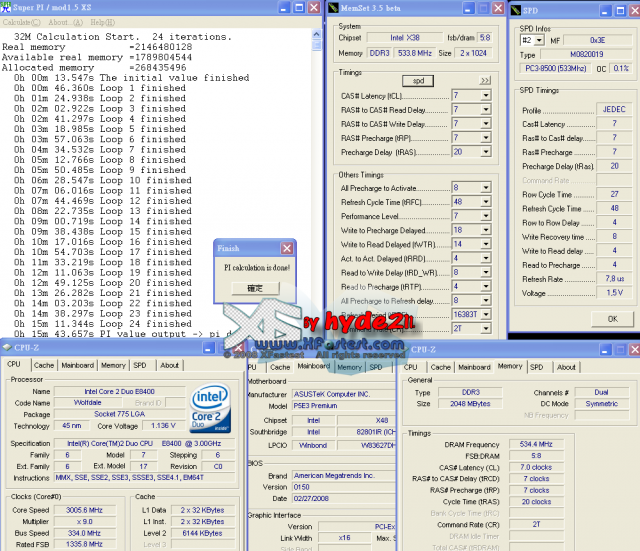Open the Performance Level dropdown
The image size is (640, 551).
pos(486,216)
